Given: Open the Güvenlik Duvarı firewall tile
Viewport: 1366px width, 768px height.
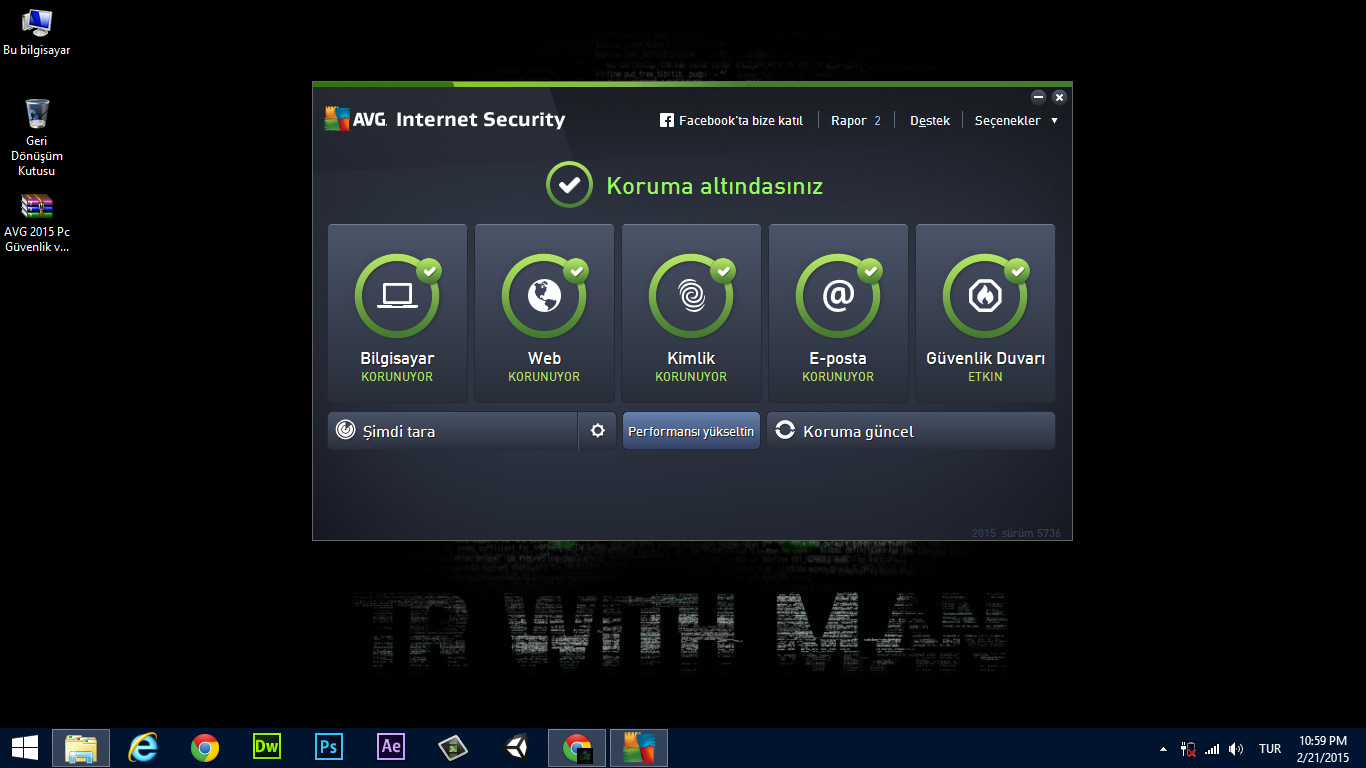Looking at the screenshot, I should pos(985,313).
